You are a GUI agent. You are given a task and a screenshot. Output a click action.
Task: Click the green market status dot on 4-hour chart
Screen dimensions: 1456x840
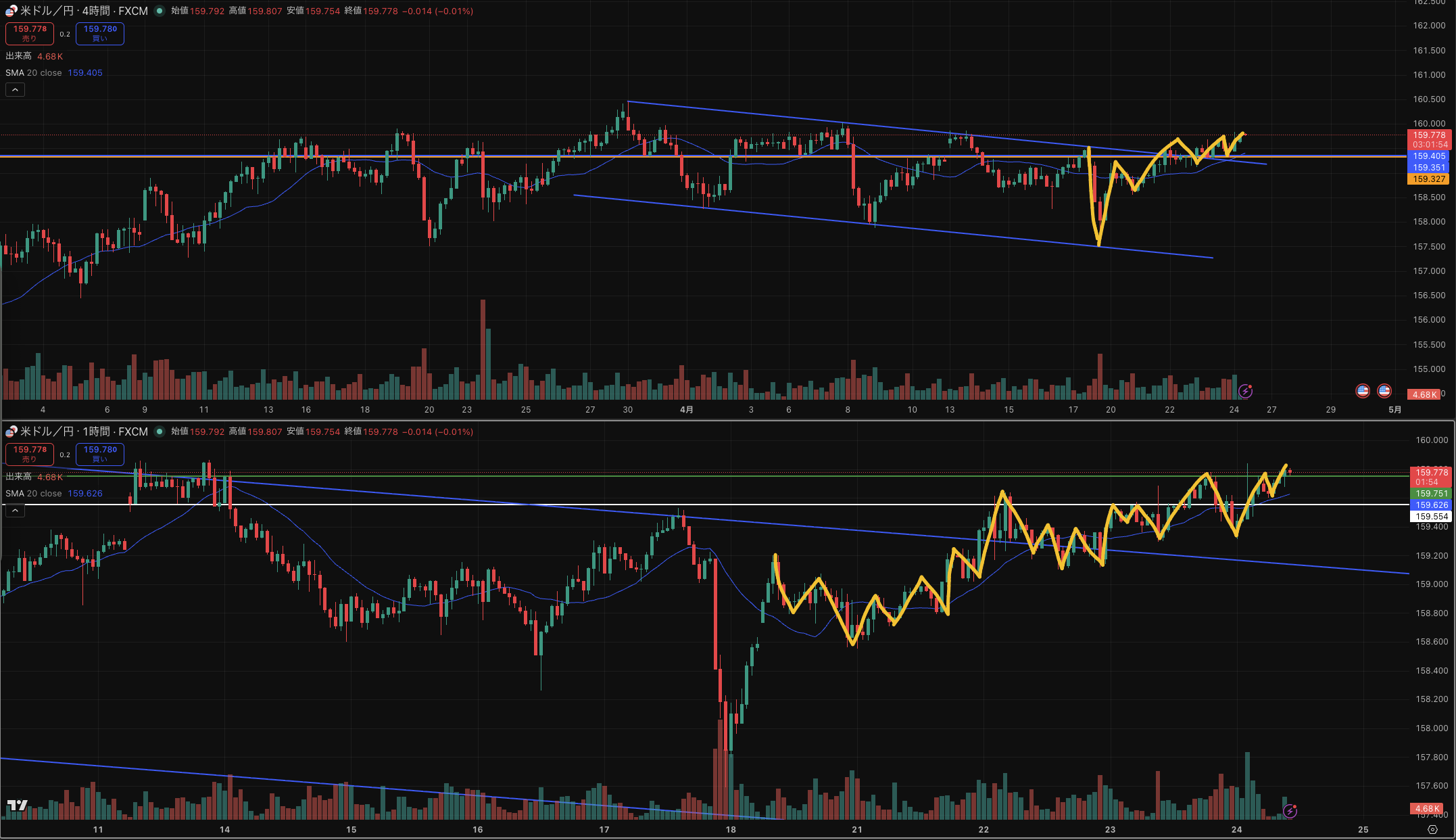pyautogui.click(x=160, y=11)
